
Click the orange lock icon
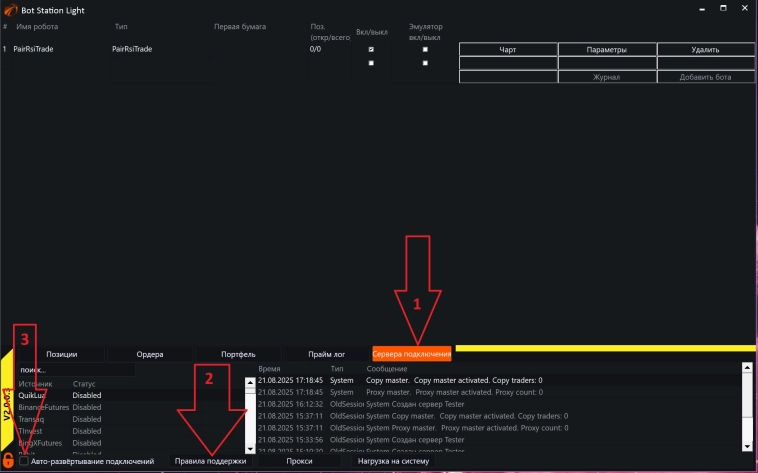8,461
